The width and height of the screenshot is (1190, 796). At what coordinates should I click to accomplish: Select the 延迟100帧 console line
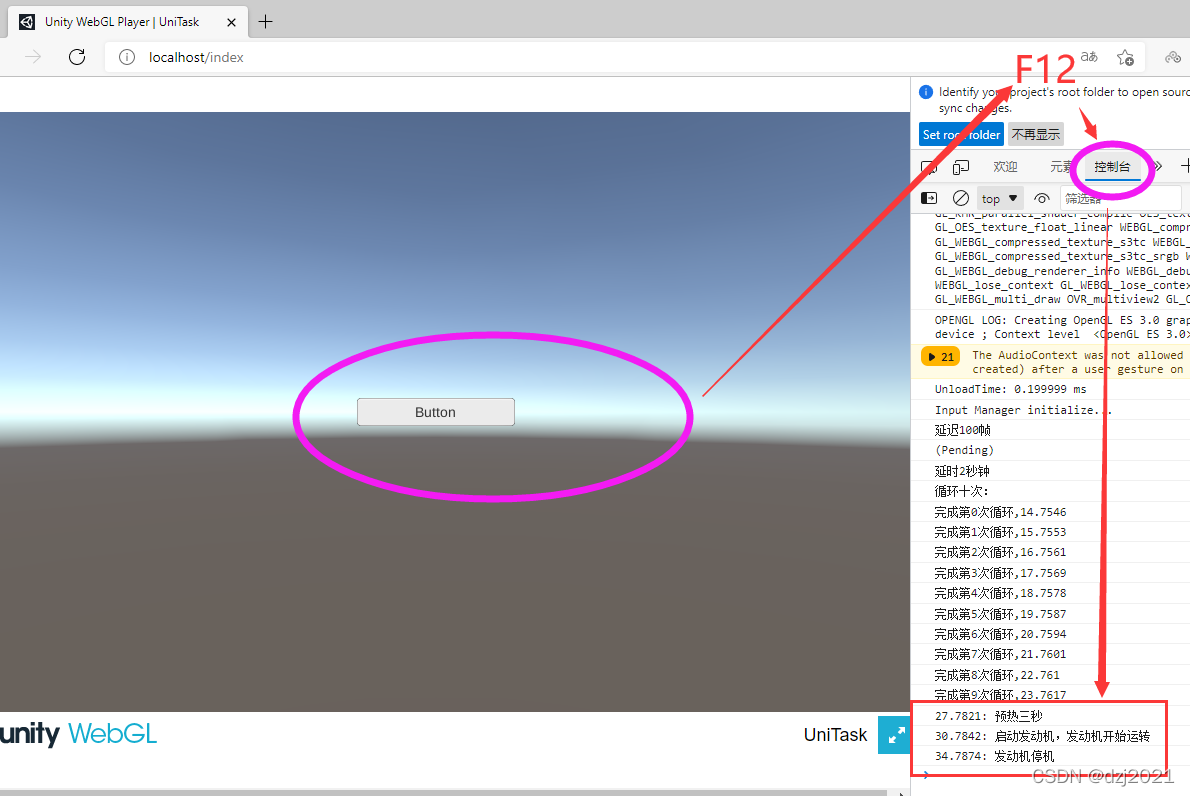[1050, 430]
